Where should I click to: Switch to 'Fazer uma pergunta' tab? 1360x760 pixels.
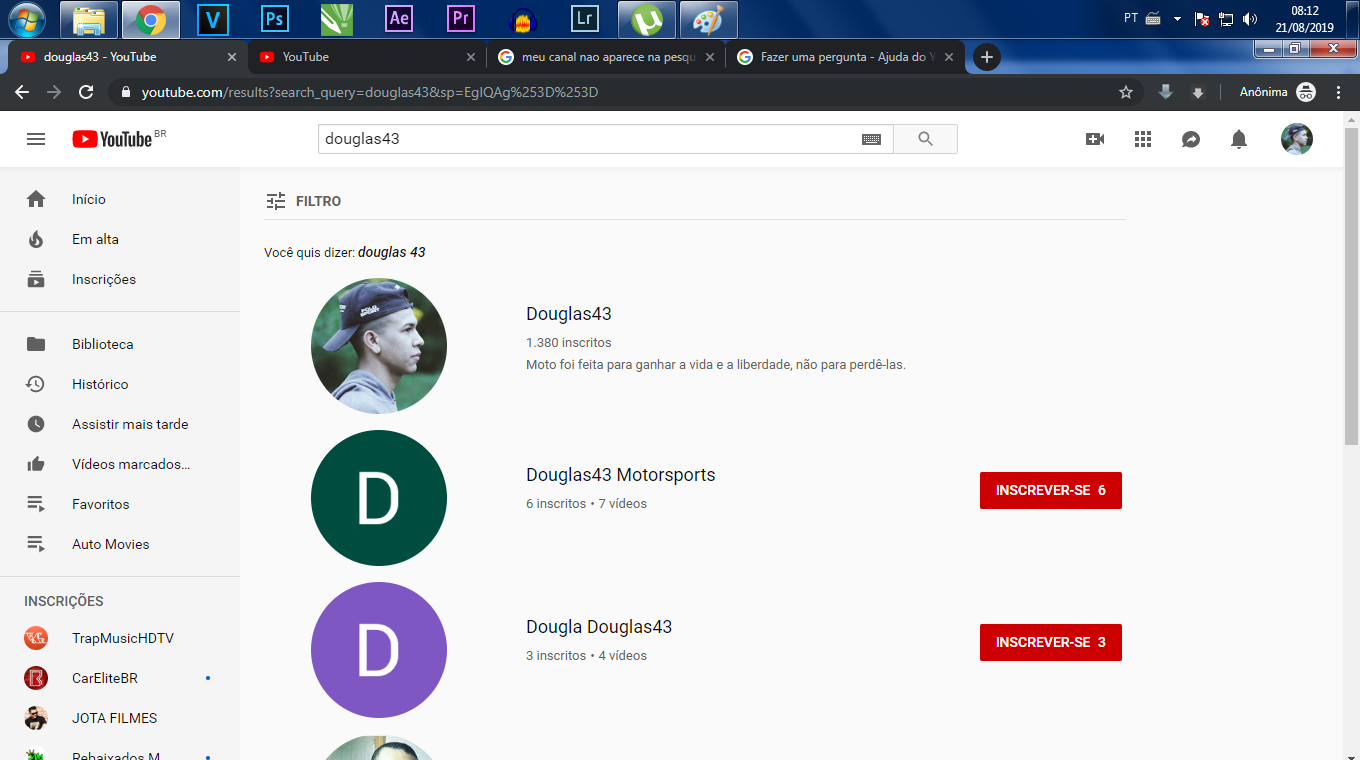click(x=846, y=57)
